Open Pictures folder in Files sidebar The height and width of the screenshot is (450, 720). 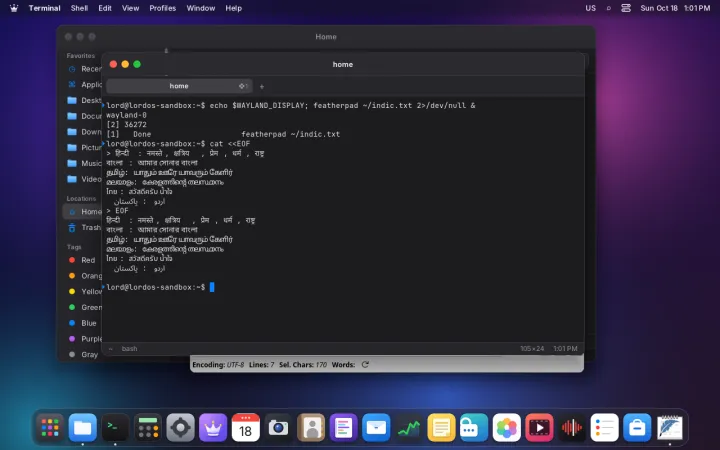(x=83, y=147)
